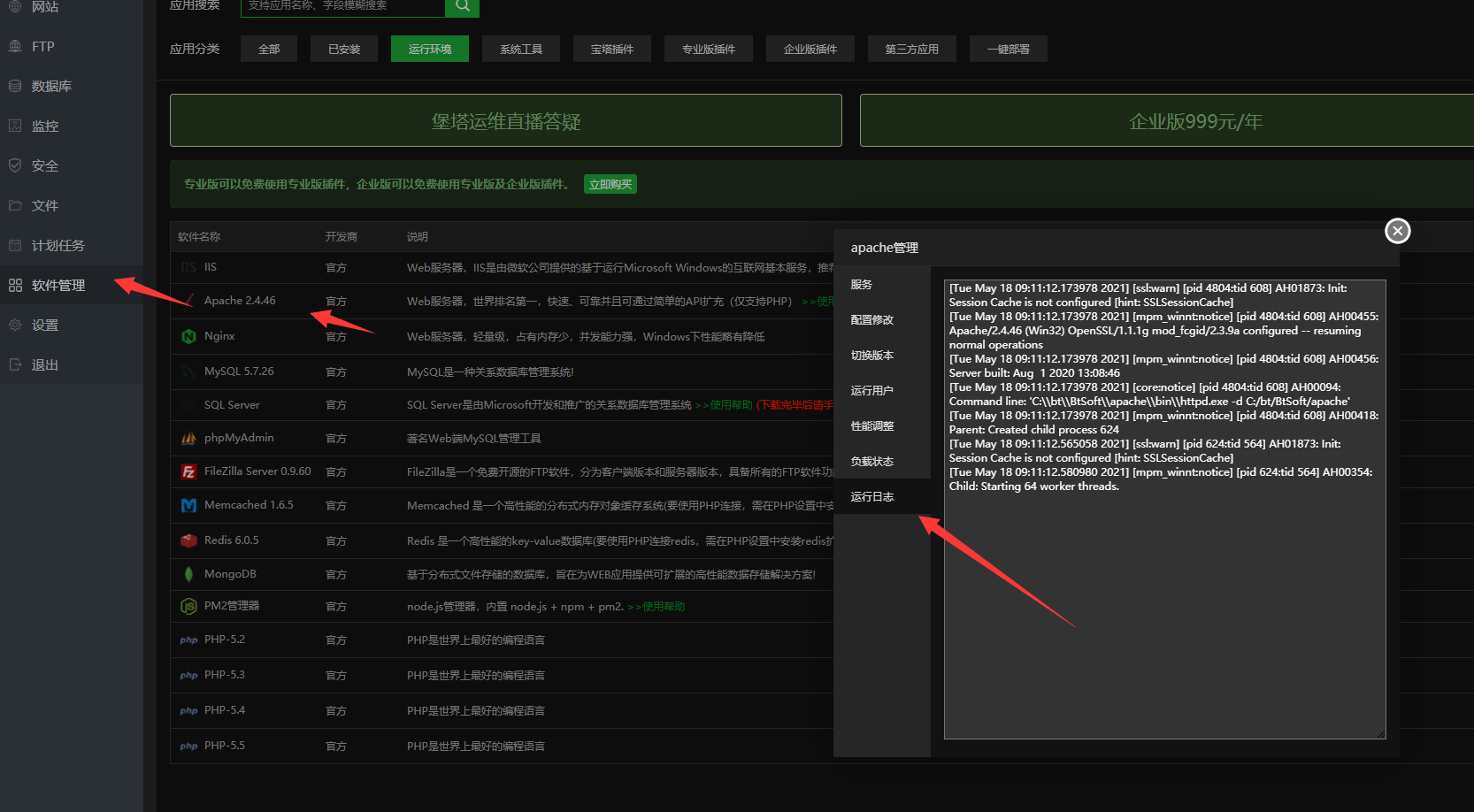Open 负载状态 tab in apache dialog
Image resolution: width=1474 pixels, height=812 pixels.
tap(882, 461)
